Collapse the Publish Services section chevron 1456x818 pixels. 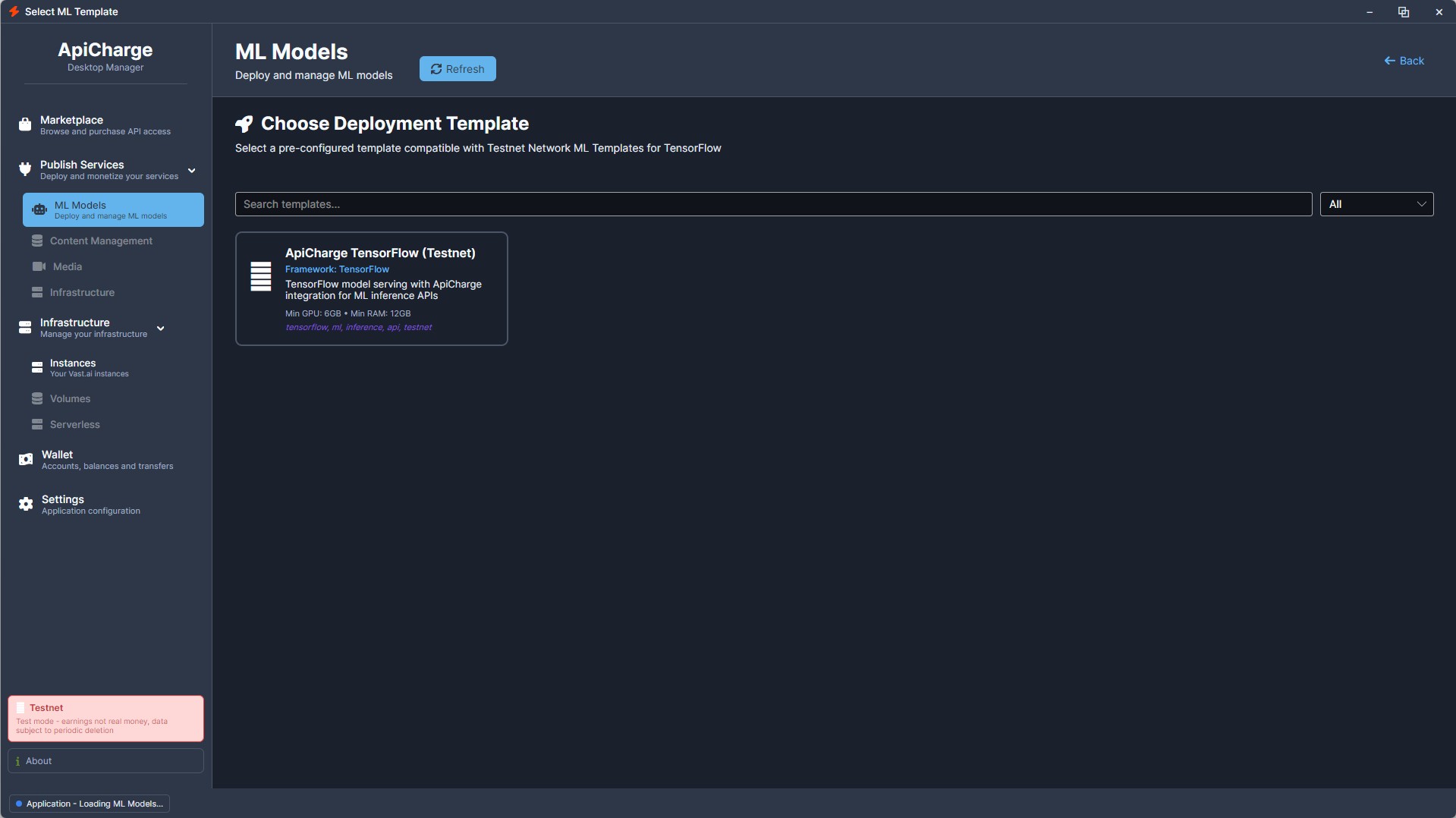(192, 171)
